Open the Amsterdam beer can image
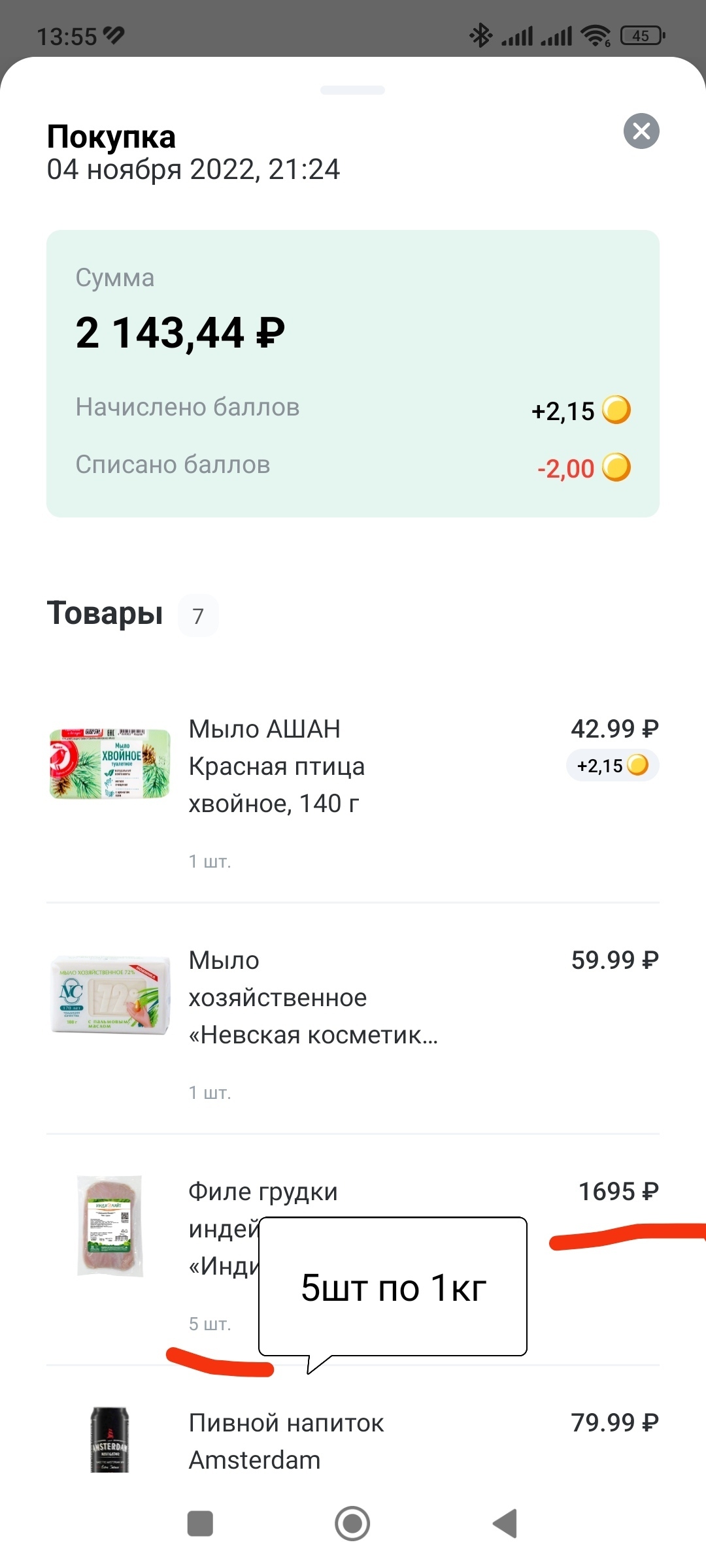 point(109,1439)
